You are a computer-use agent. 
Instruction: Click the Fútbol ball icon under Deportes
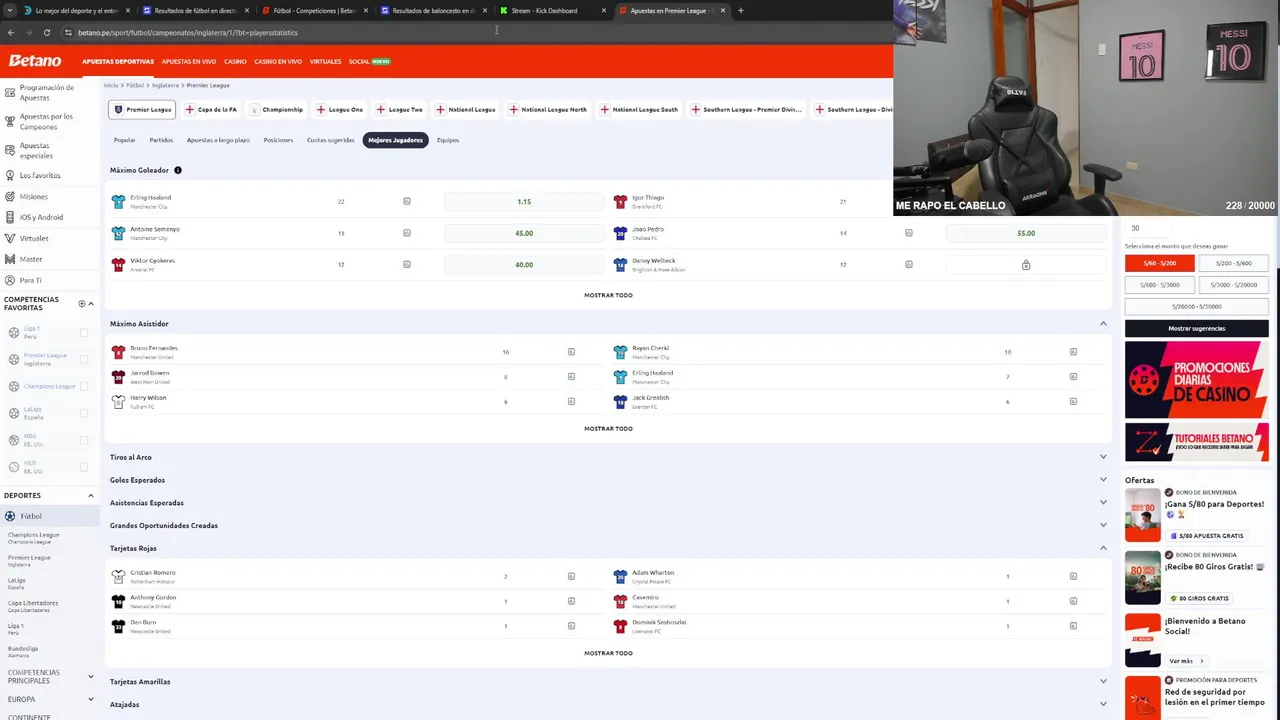10,516
